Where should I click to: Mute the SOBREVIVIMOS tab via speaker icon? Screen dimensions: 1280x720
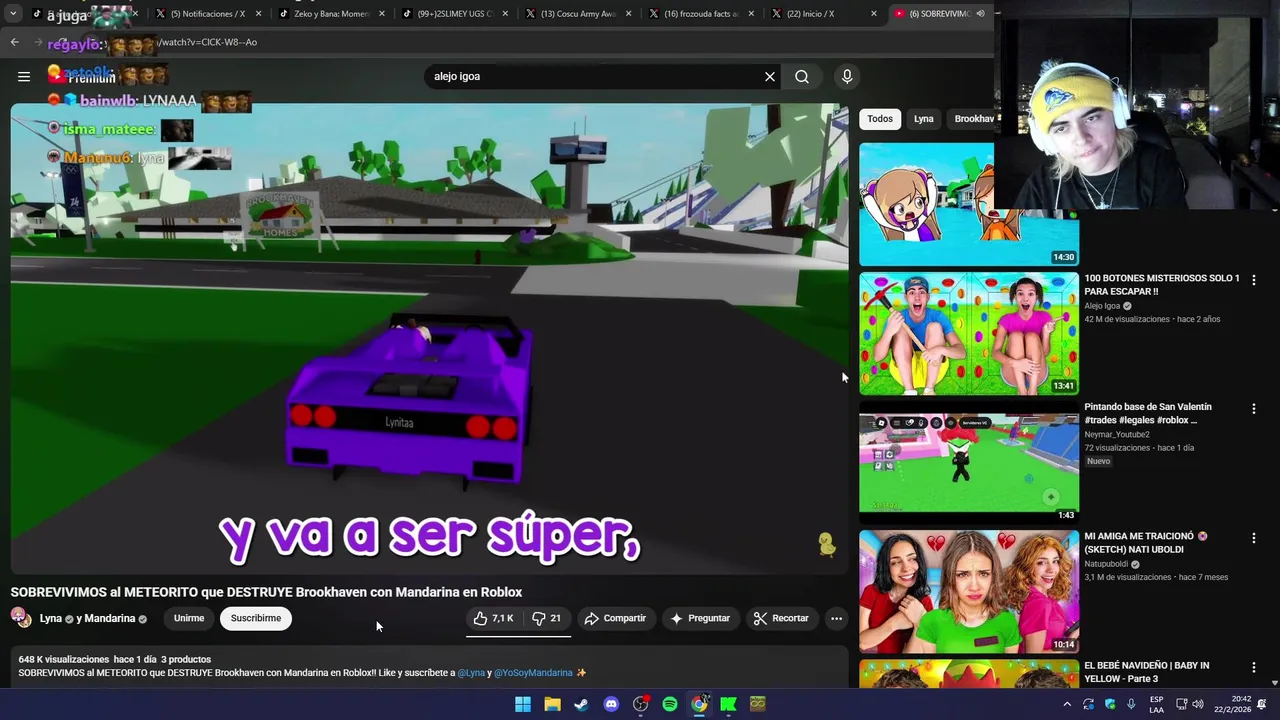(x=980, y=14)
